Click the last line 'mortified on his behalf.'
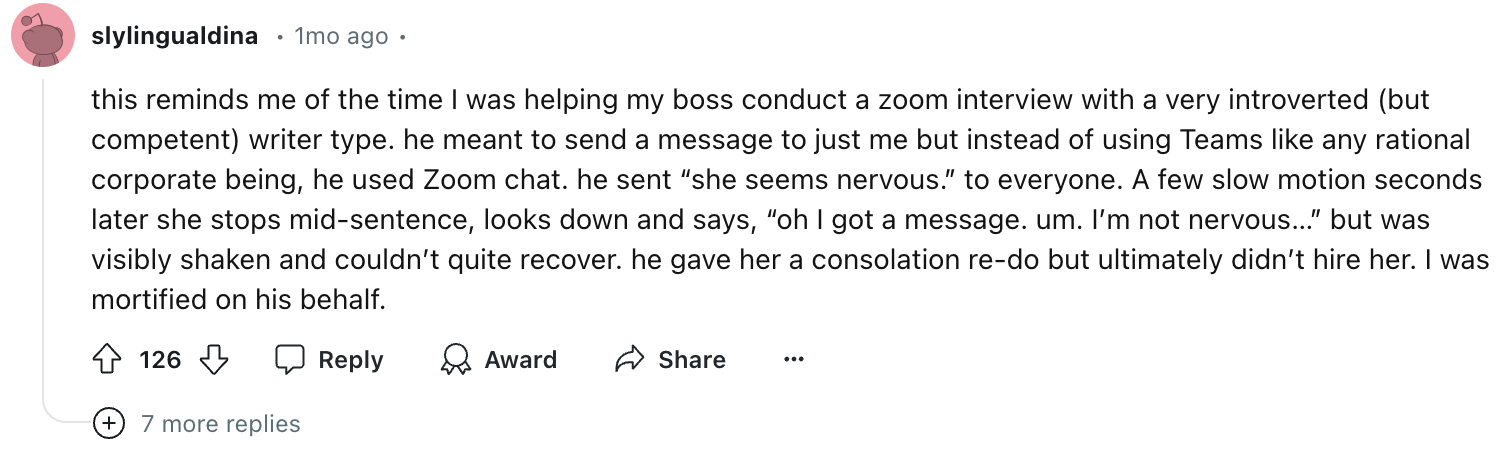 238,300
